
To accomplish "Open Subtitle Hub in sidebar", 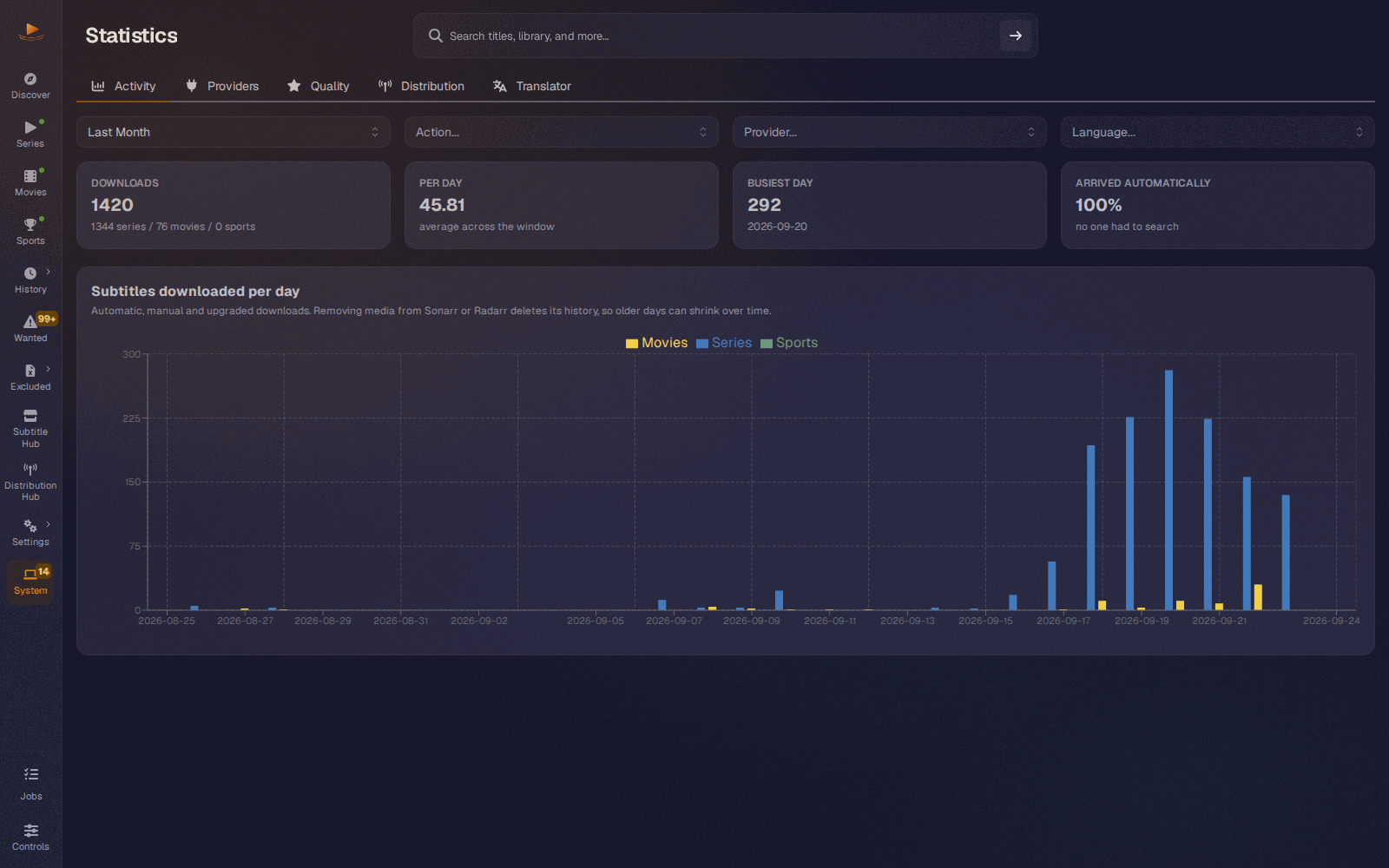I will click(x=30, y=429).
